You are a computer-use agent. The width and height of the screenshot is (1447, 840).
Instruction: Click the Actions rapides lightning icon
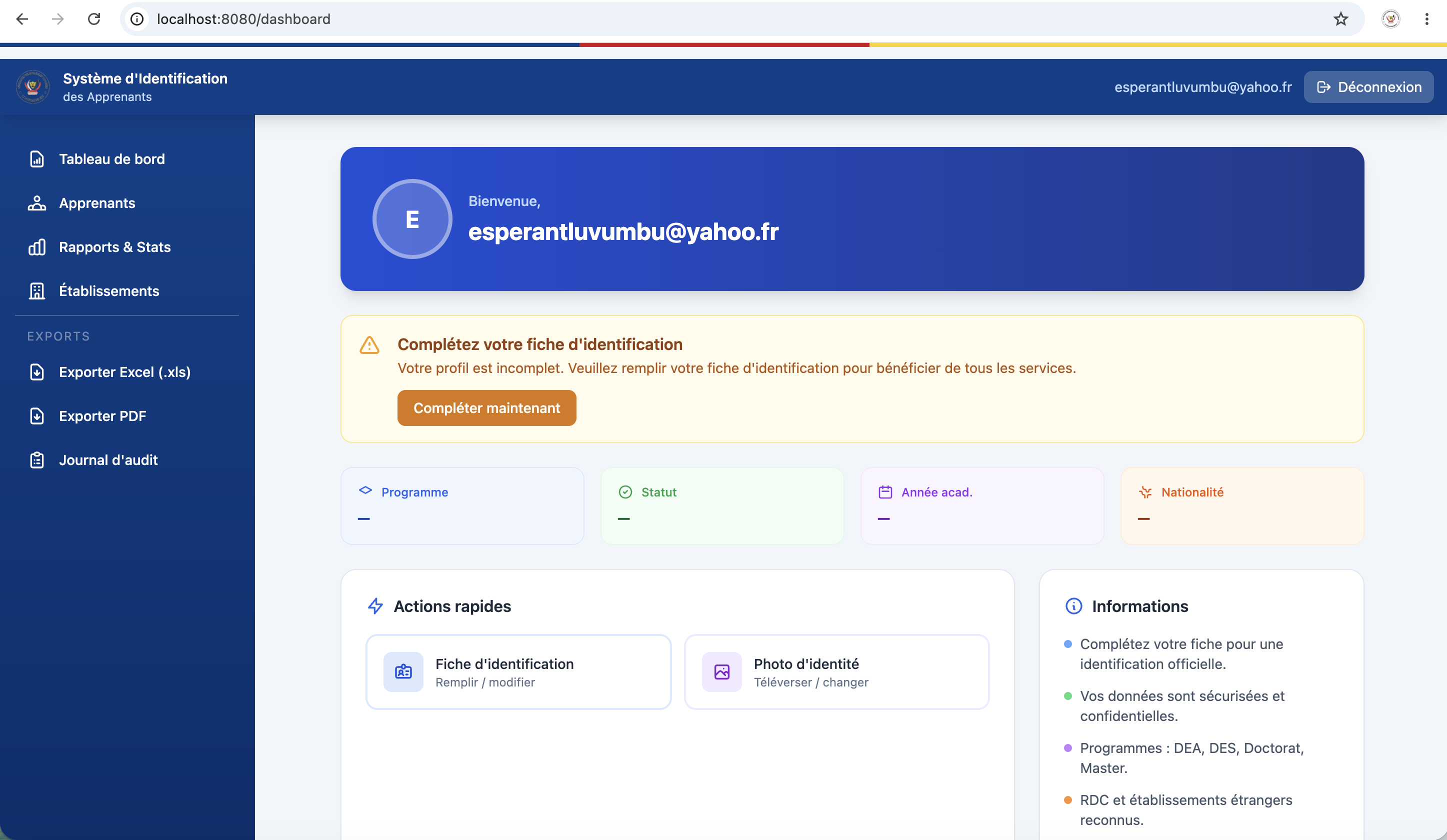(x=375, y=605)
